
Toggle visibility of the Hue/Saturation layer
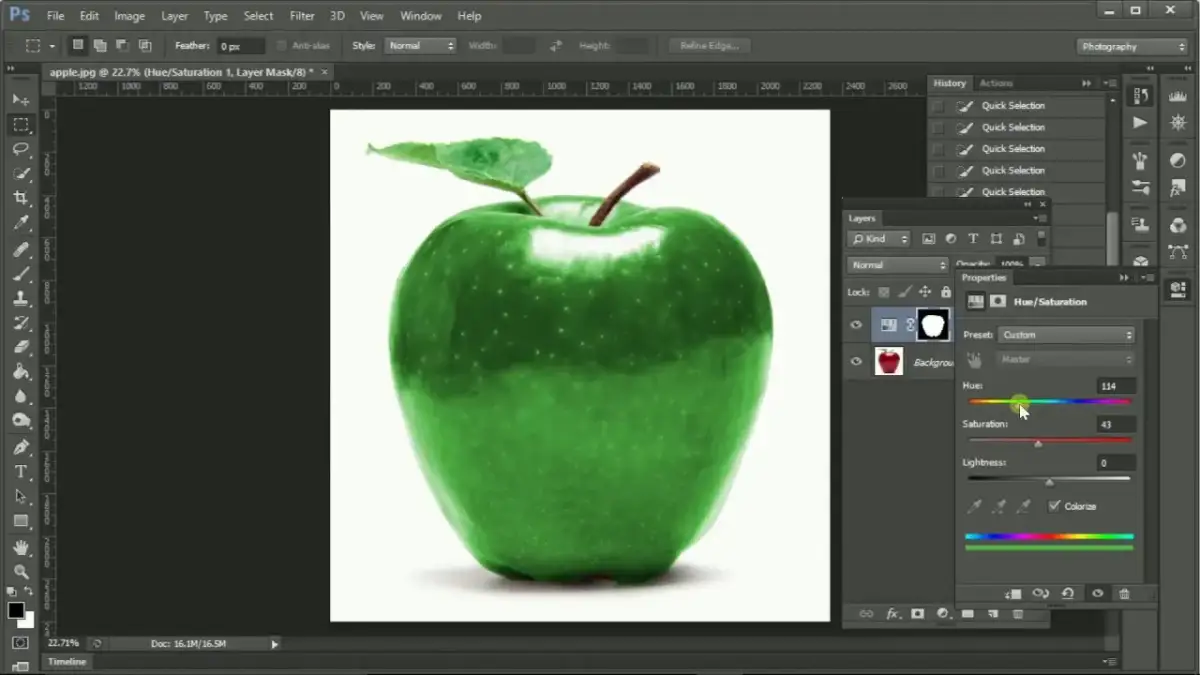tap(857, 325)
